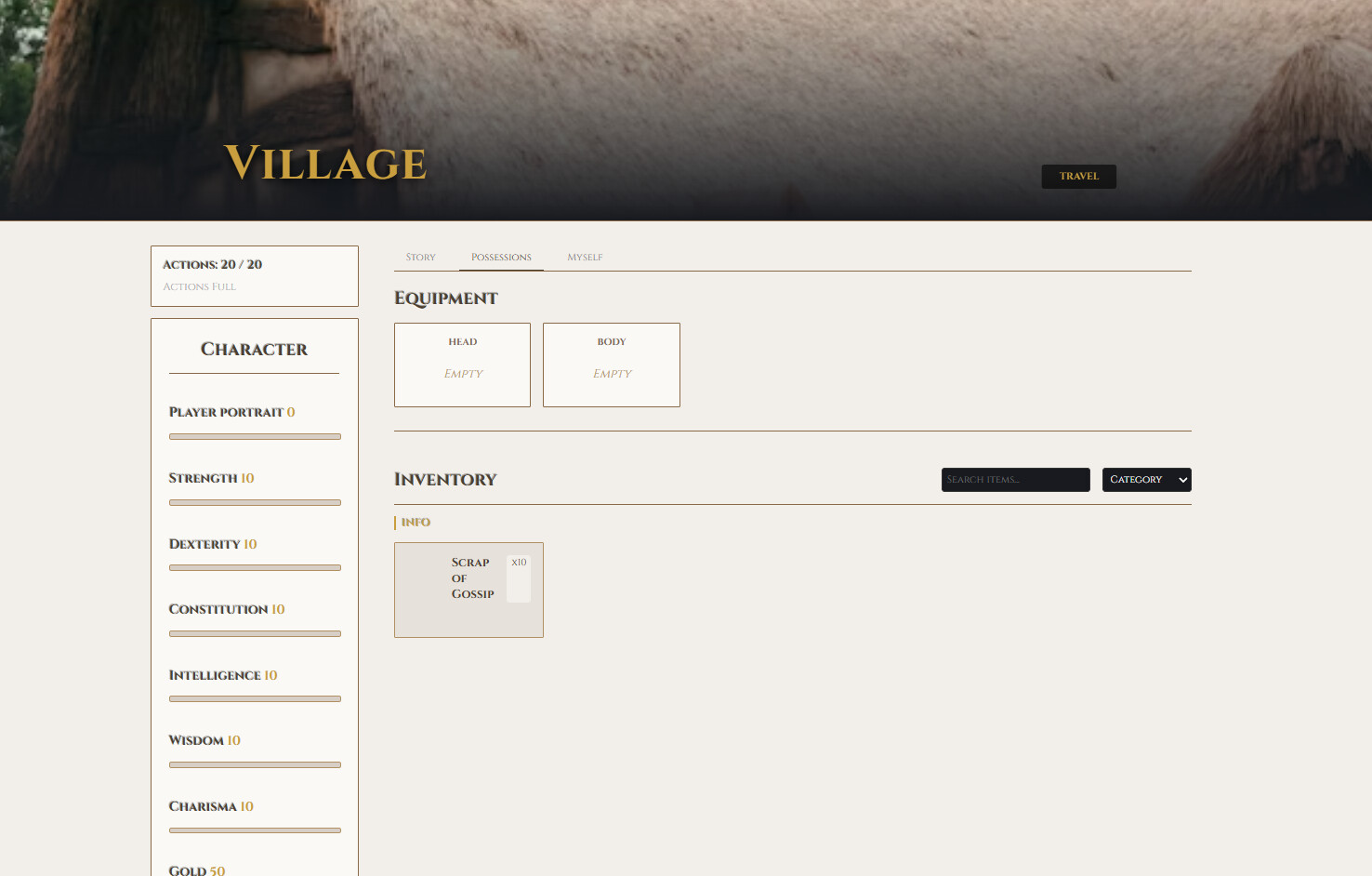Select the Possessions tab
This screenshot has height=876, width=1372.
[501, 258]
